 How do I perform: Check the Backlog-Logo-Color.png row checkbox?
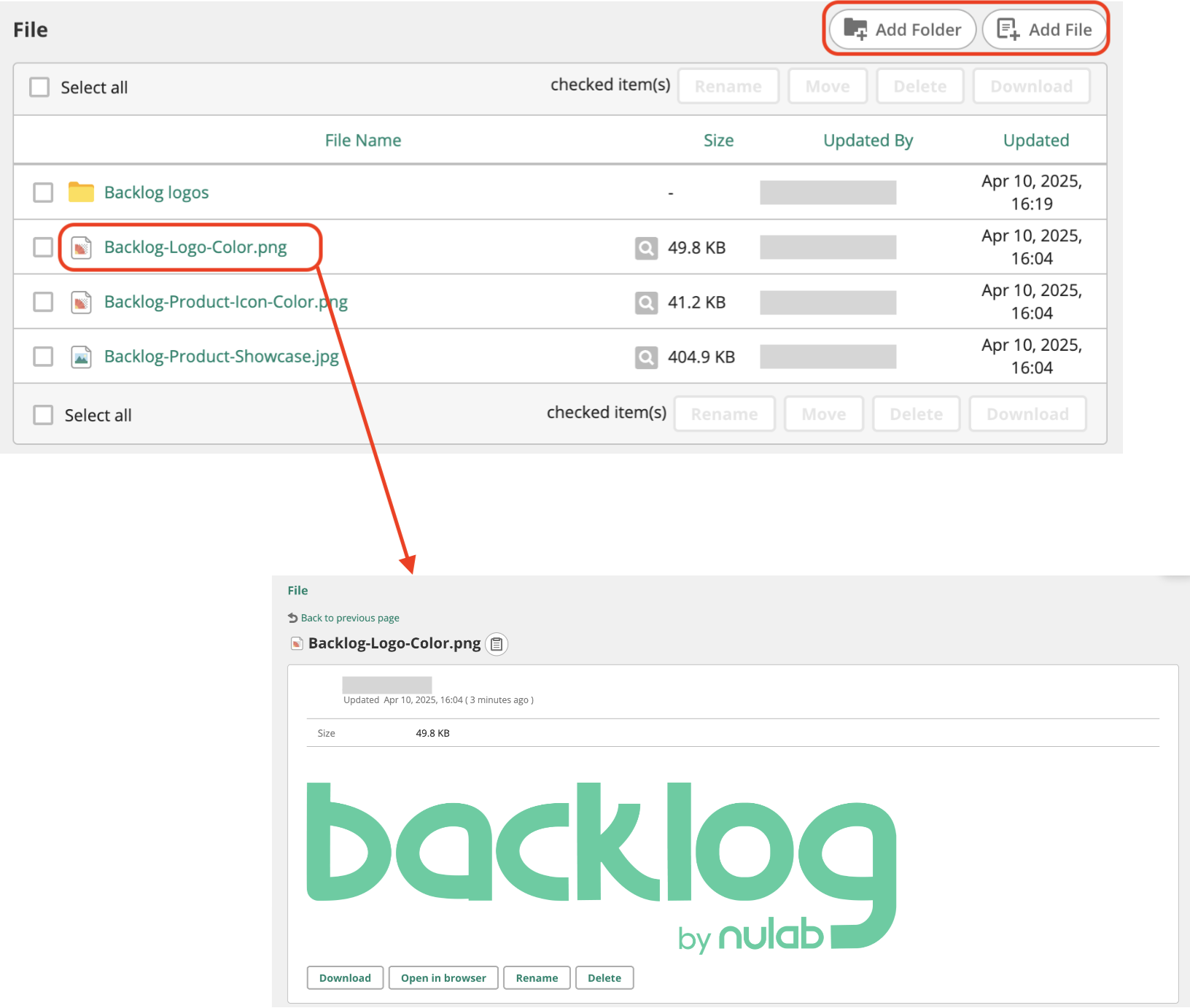[x=44, y=247]
